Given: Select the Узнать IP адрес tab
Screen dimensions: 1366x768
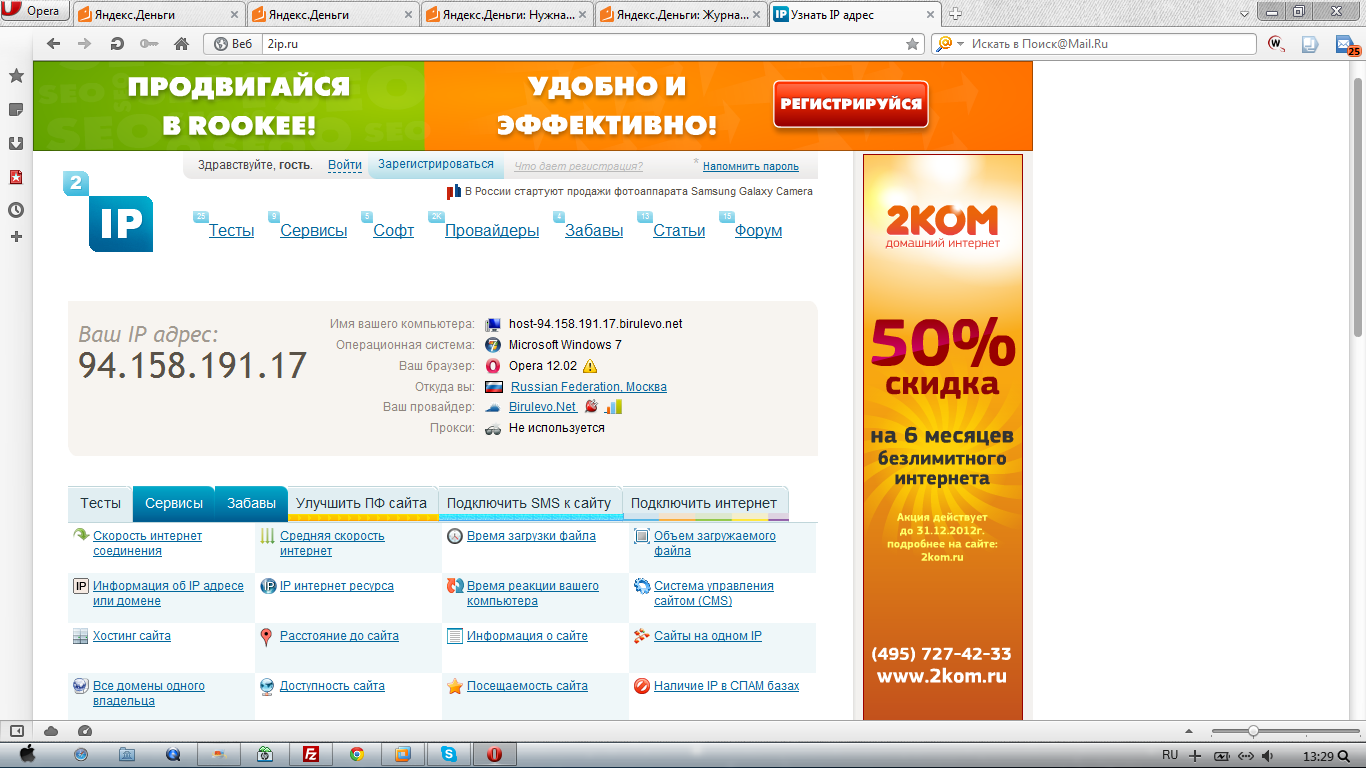Looking at the screenshot, I should coord(855,14).
